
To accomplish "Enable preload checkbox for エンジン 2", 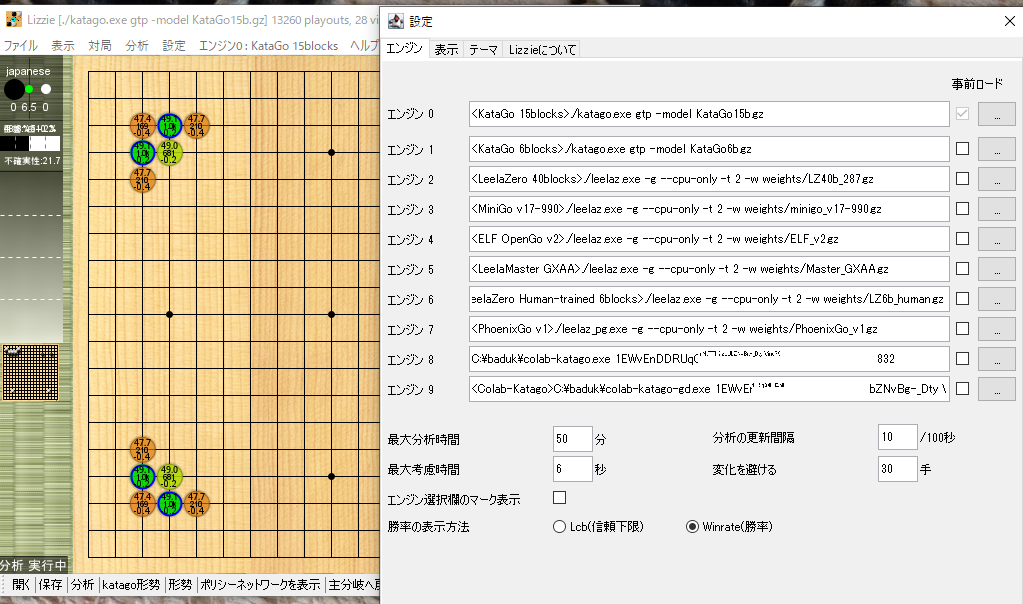I will tap(962, 179).
